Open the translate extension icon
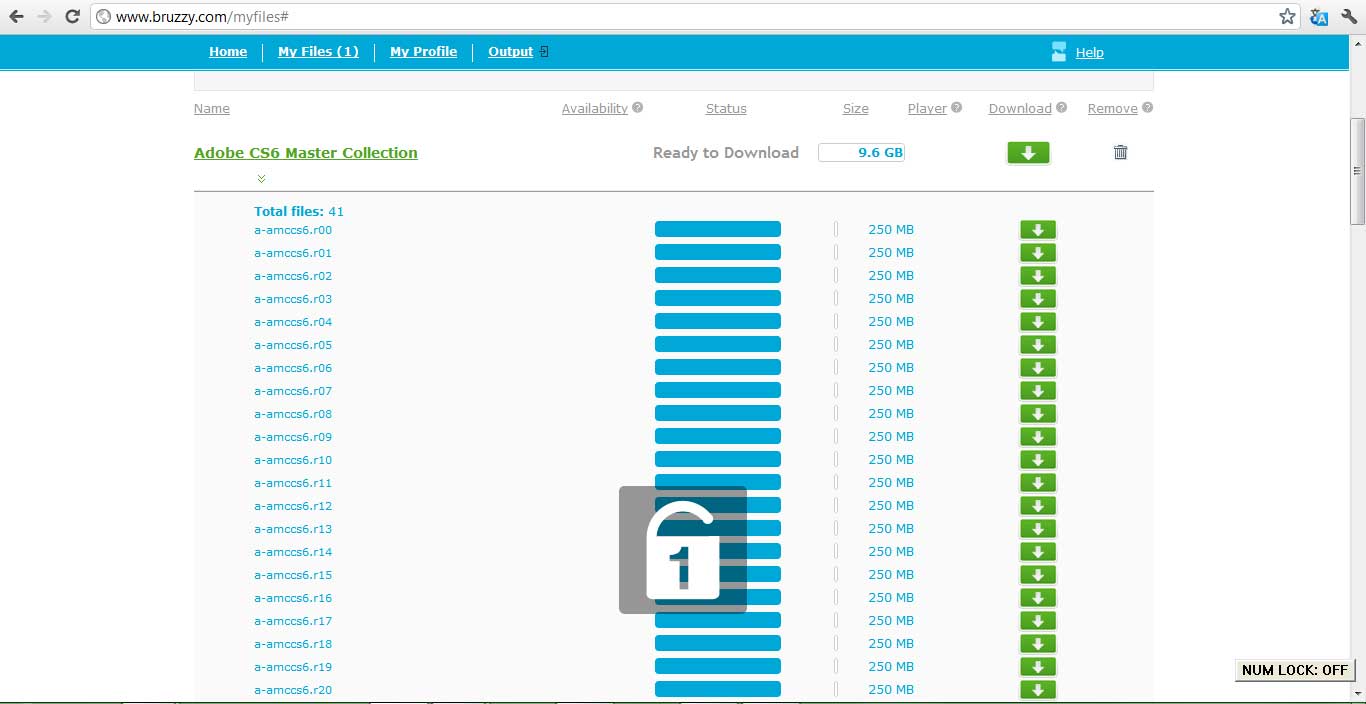1366x704 pixels. (1319, 16)
